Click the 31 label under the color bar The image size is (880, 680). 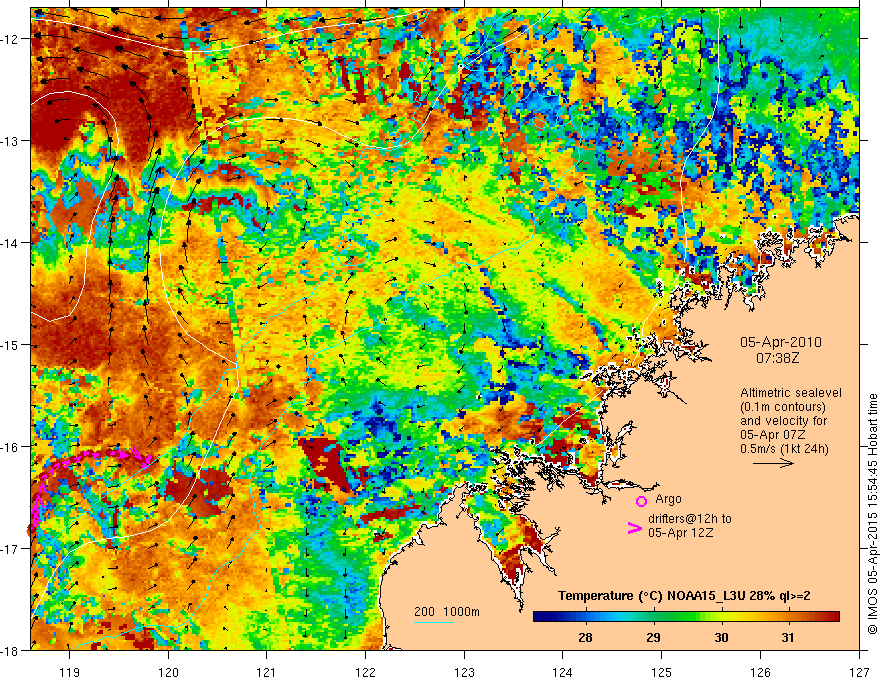(x=788, y=637)
